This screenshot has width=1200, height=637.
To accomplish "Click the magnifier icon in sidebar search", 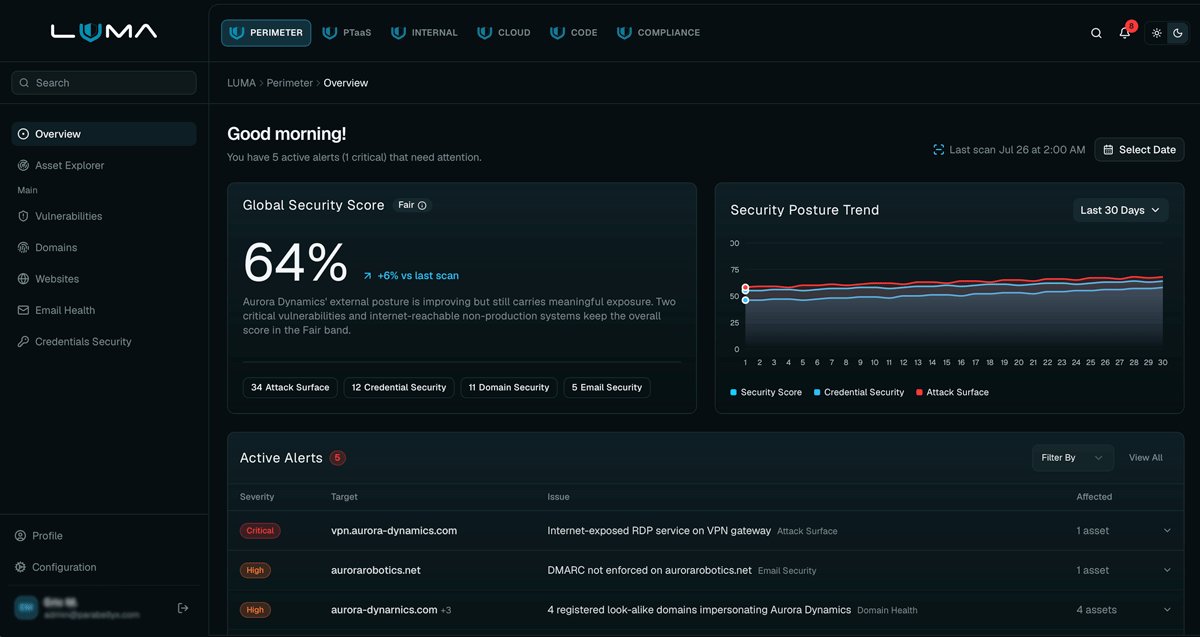I will pos(25,83).
